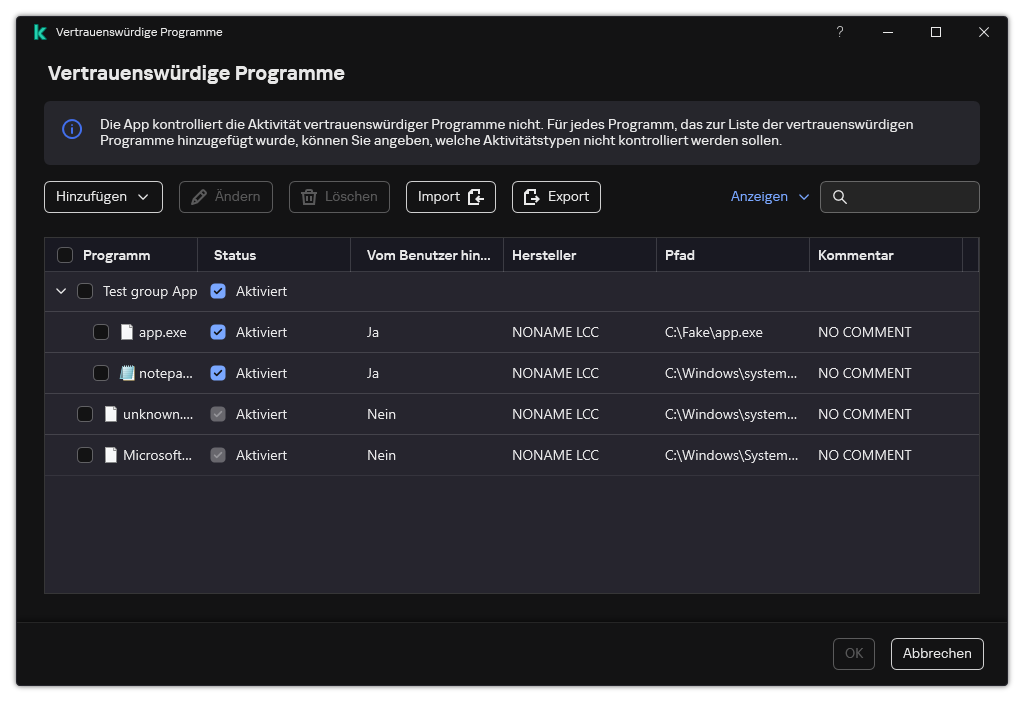Click the info icon in the notice banner
Screen dimensions: 1024x702
[x=72, y=130]
